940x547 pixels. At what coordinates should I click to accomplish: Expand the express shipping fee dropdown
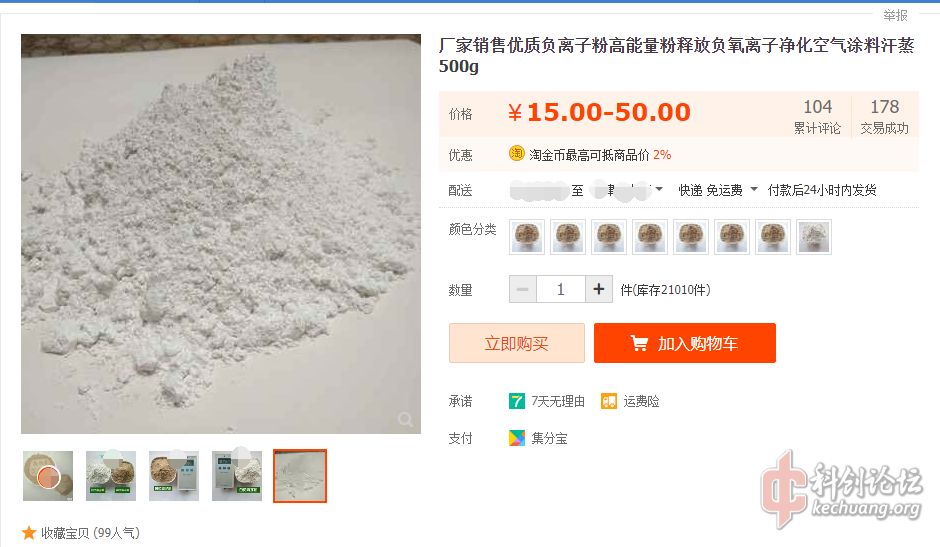pyautogui.click(x=754, y=190)
